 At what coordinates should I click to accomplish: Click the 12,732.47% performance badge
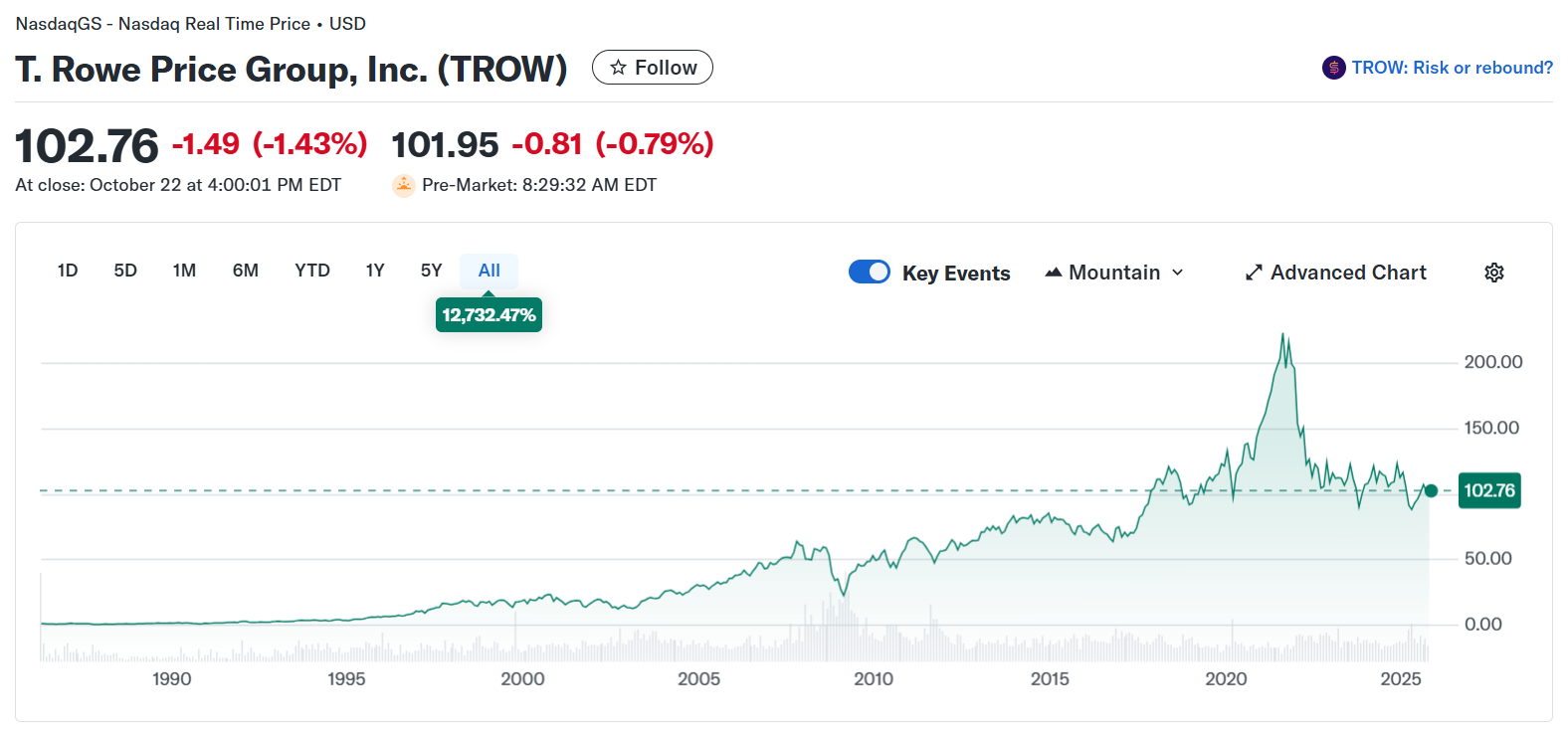[x=489, y=314]
